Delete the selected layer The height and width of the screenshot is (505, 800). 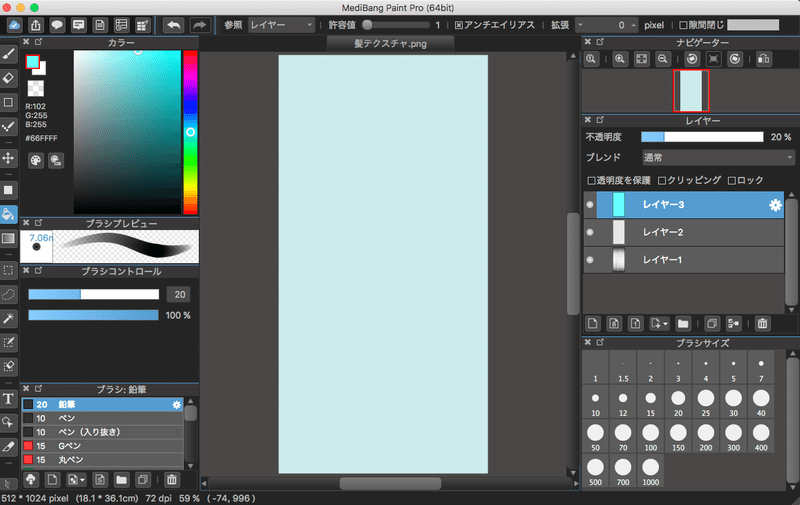coord(762,323)
